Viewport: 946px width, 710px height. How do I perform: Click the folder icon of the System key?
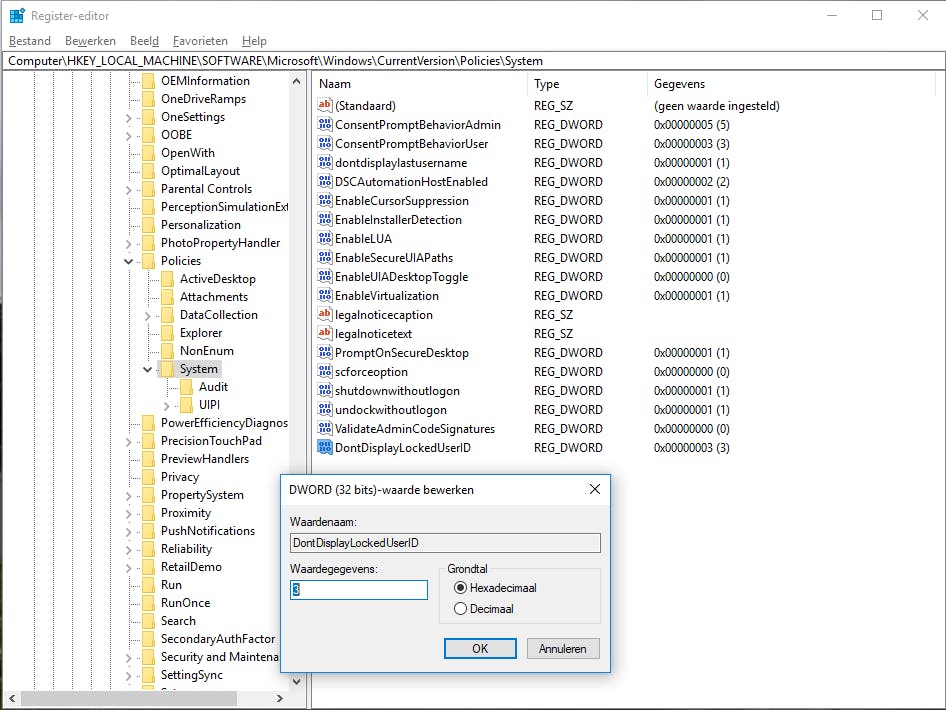click(x=167, y=368)
